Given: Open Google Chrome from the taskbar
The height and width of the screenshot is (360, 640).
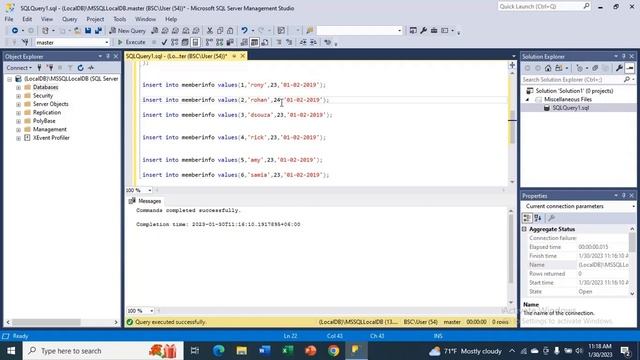Looking at the screenshot, I should pyautogui.click(x=333, y=351).
